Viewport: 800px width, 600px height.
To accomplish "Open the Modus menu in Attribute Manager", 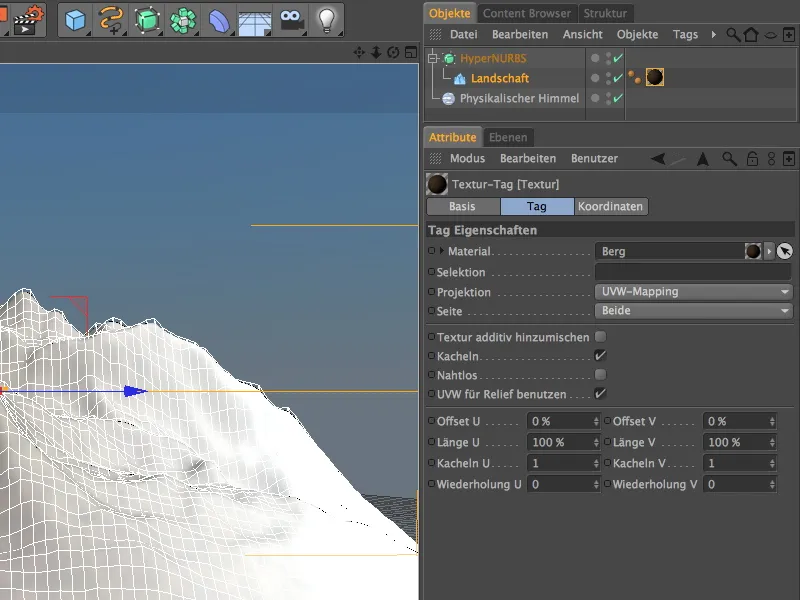I will (x=467, y=159).
